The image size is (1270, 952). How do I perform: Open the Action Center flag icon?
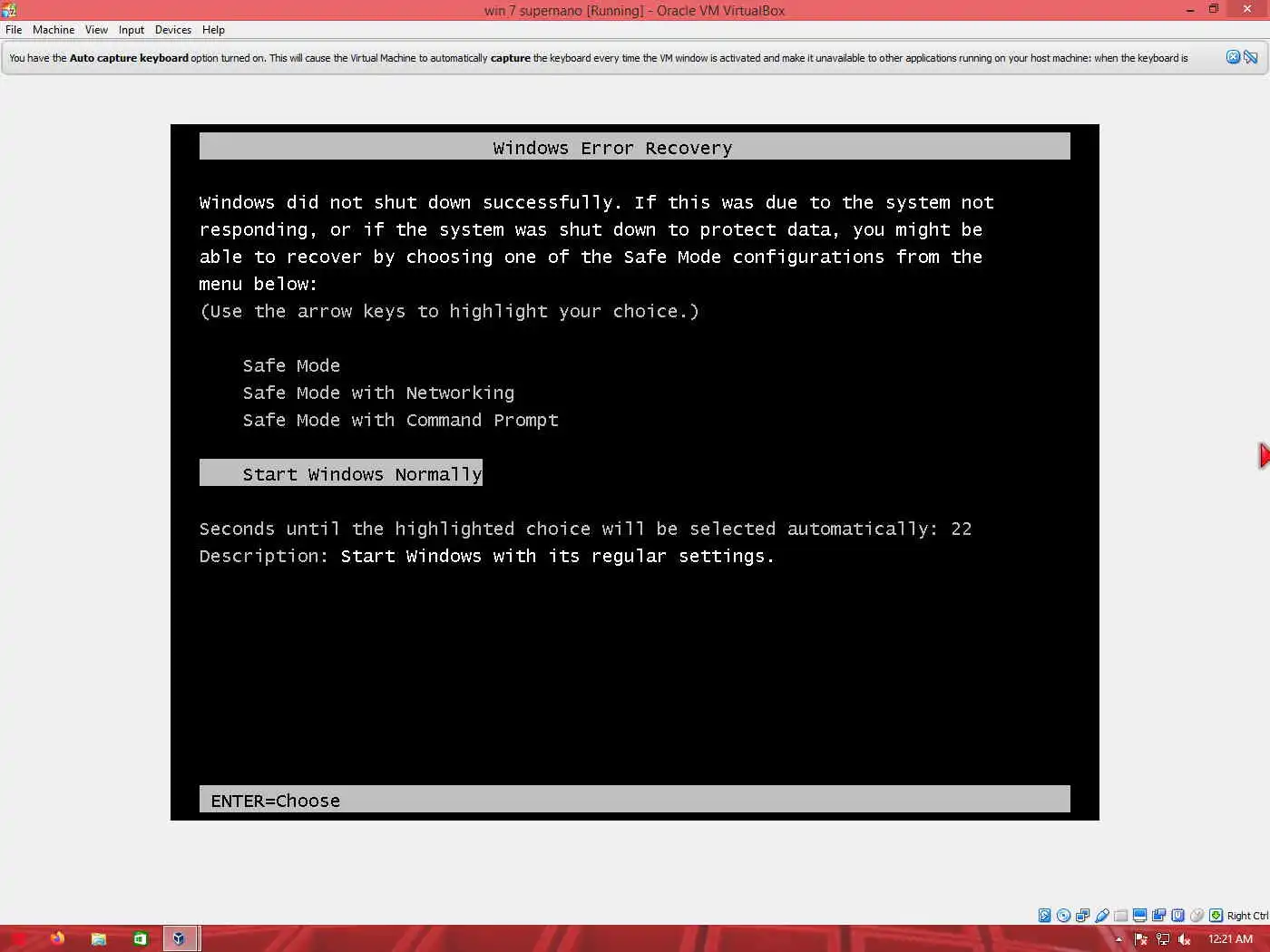1141,939
